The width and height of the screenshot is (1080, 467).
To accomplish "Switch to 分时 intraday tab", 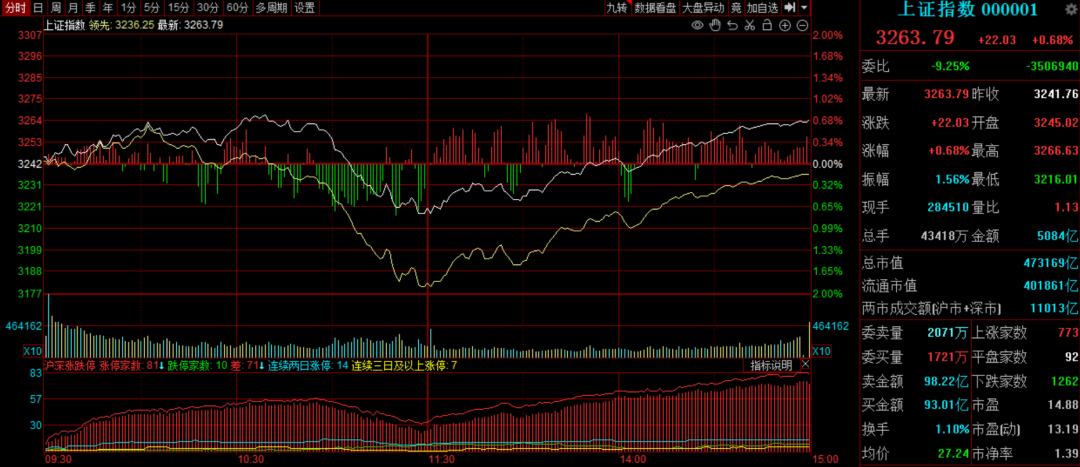I will coord(14,8).
